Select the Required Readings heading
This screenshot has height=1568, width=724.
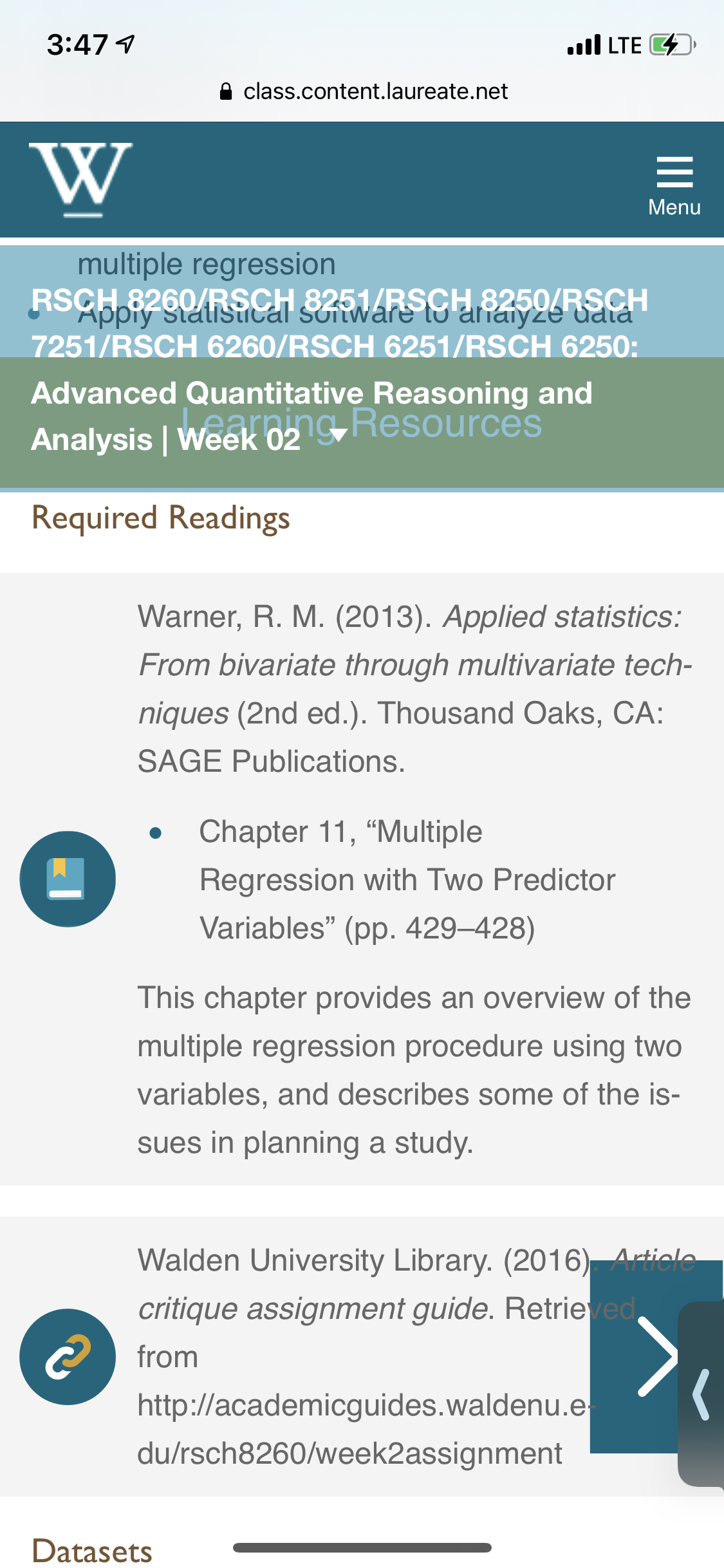pyautogui.click(x=161, y=519)
